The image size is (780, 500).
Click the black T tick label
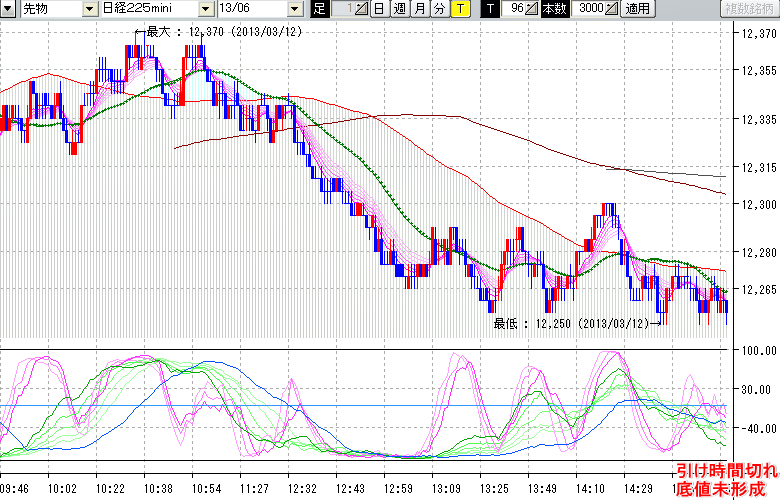pos(490,9)
